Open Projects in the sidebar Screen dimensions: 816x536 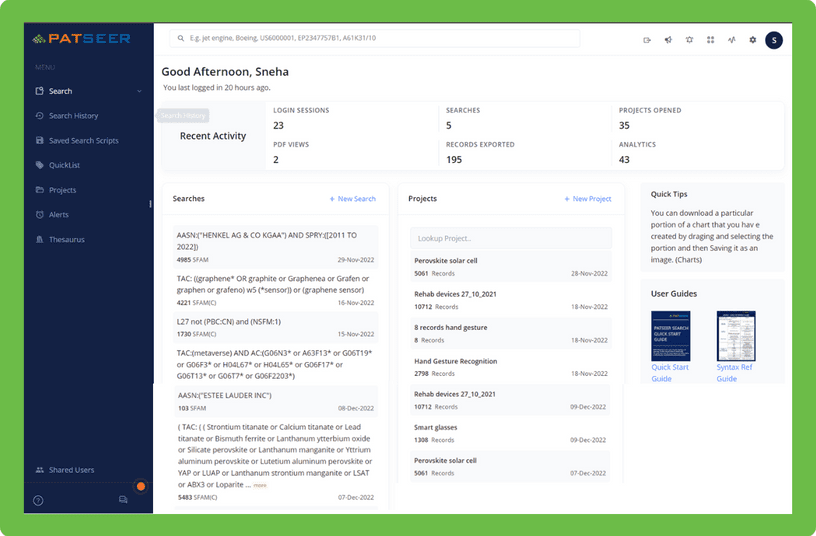coord(62,190)
